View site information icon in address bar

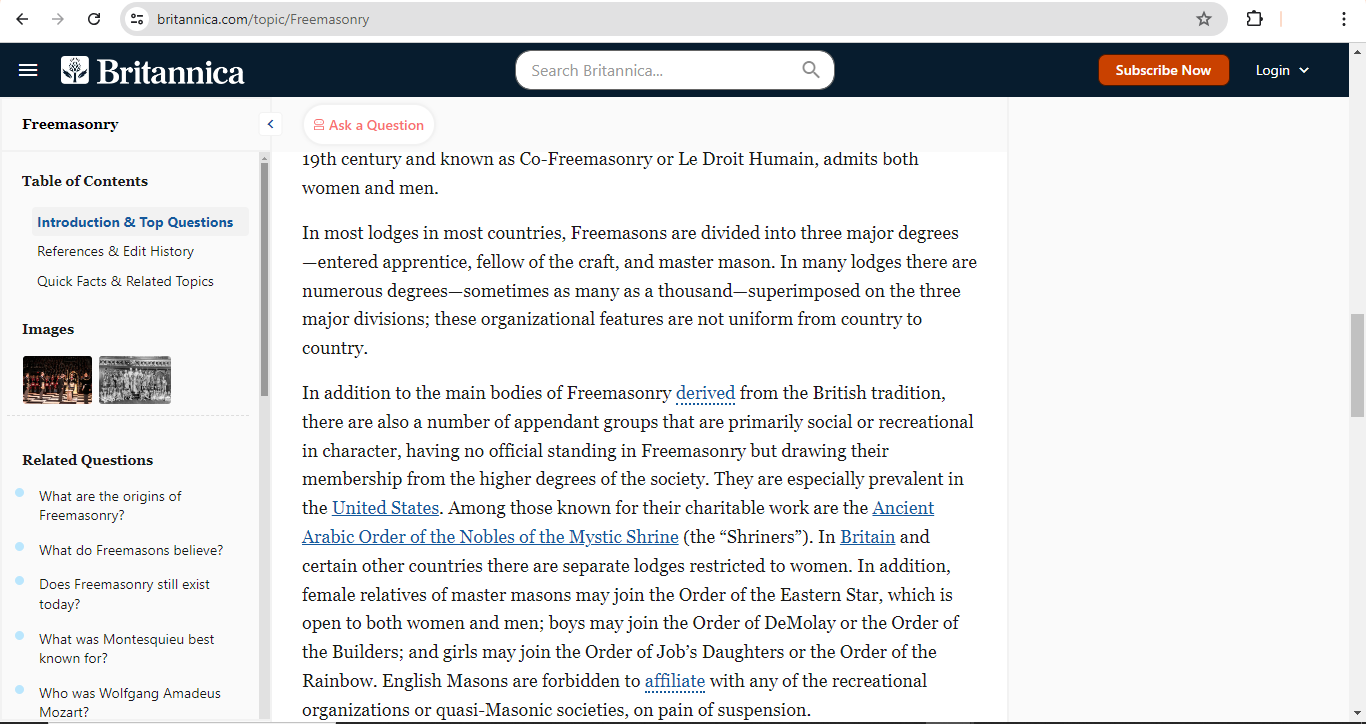pyautogui.click(x=137, y=19)
